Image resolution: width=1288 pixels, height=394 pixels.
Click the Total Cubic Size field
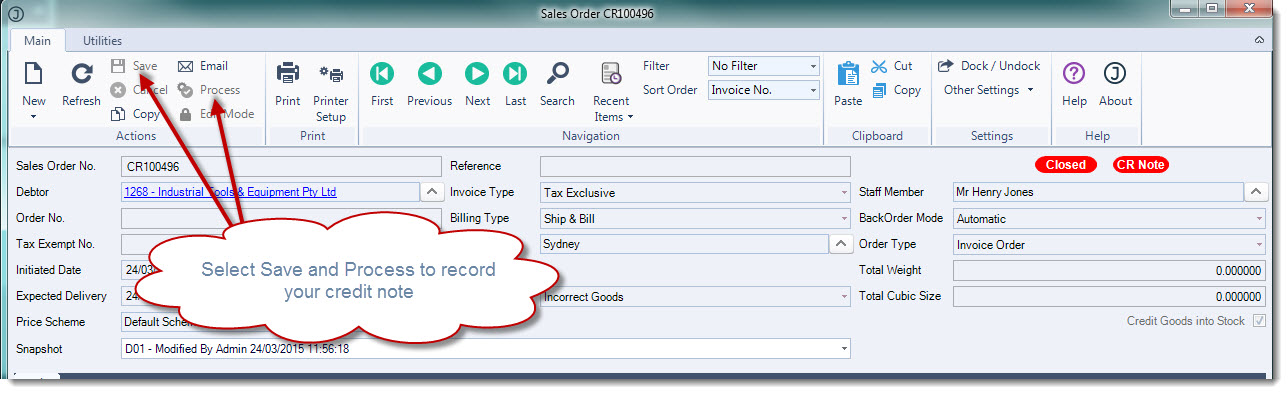1109,296
